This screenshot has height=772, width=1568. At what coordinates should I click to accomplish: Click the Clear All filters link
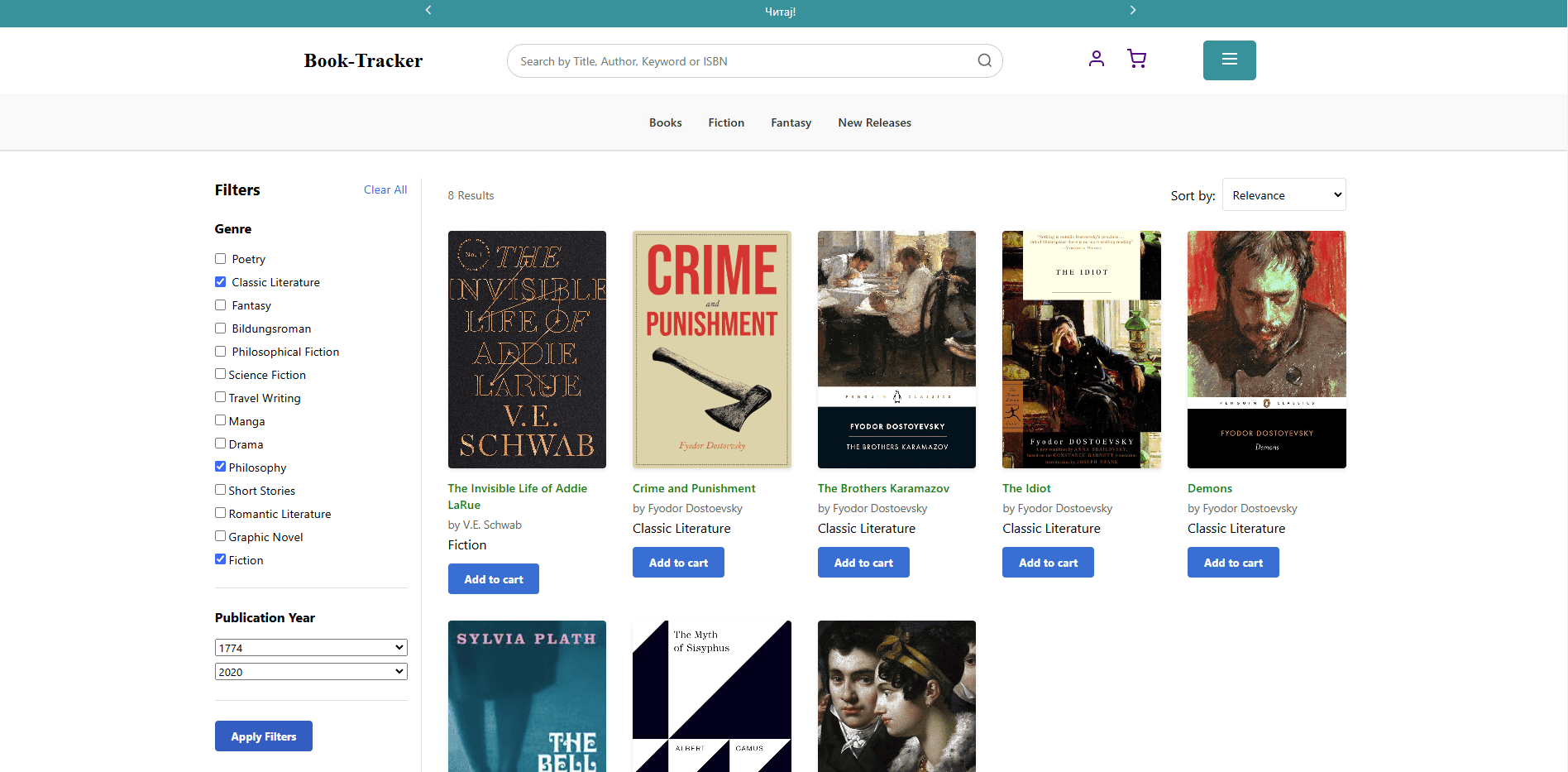[x=385, y=189]
